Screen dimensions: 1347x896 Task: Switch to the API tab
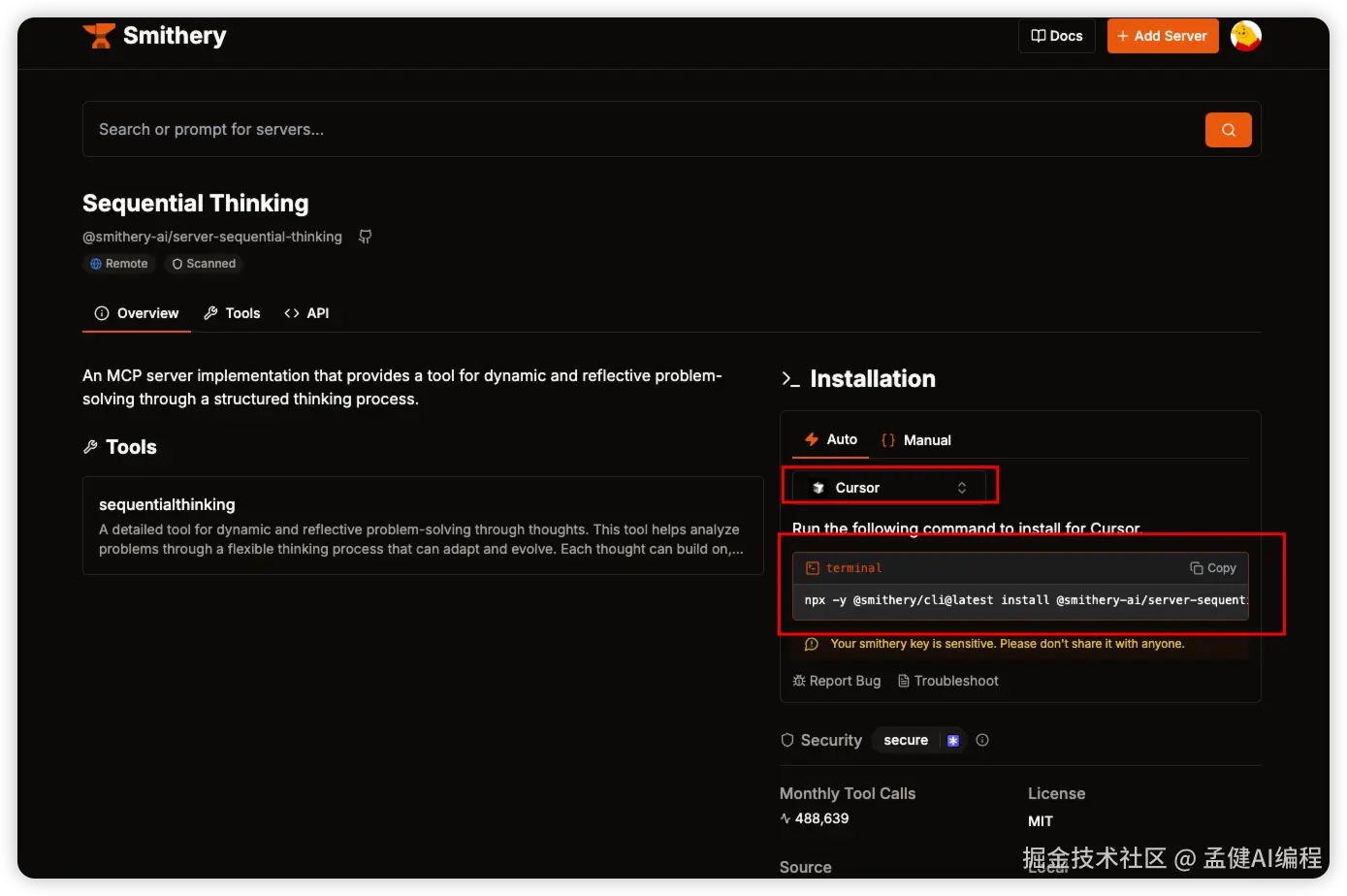point(306,313)
